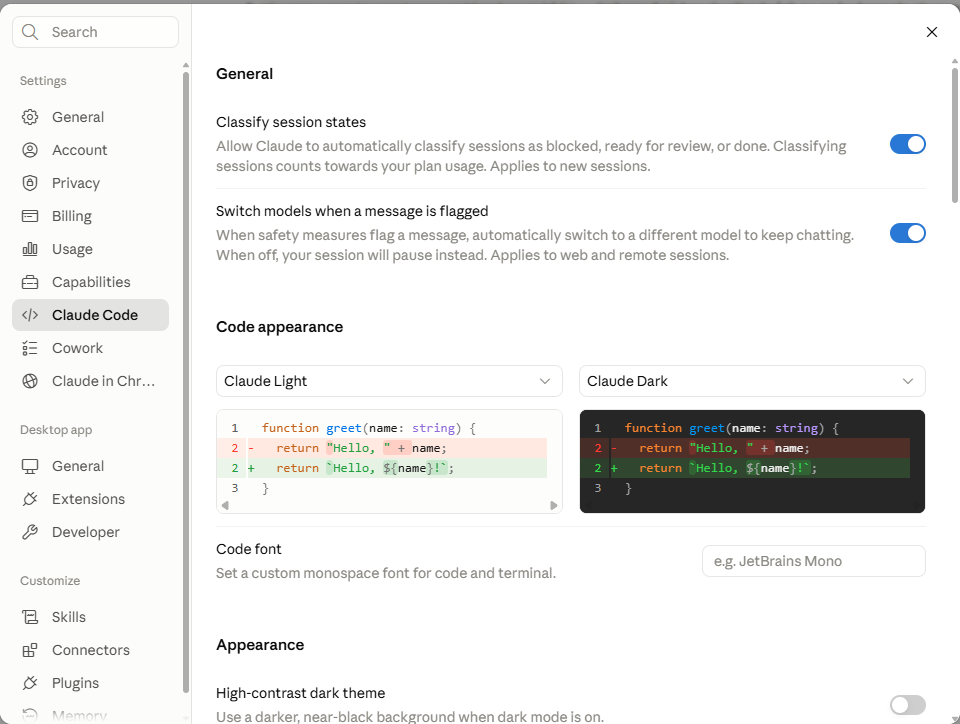Open the Claude Light theme dropdown
Viewport: 960px width, 724px height.
pyautogui.click(x=389, y=381)
